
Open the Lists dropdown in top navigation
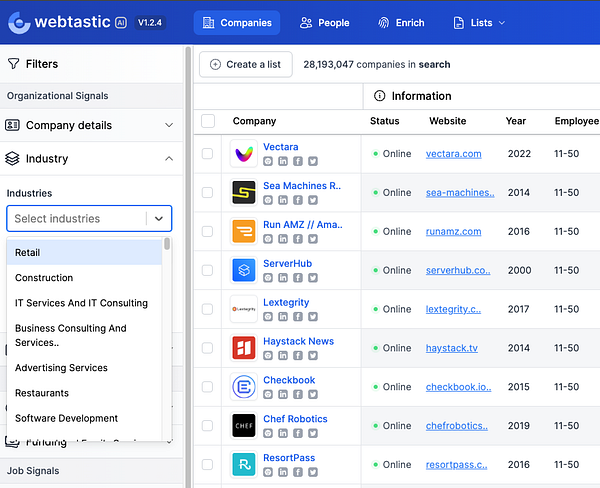[480, 23]
